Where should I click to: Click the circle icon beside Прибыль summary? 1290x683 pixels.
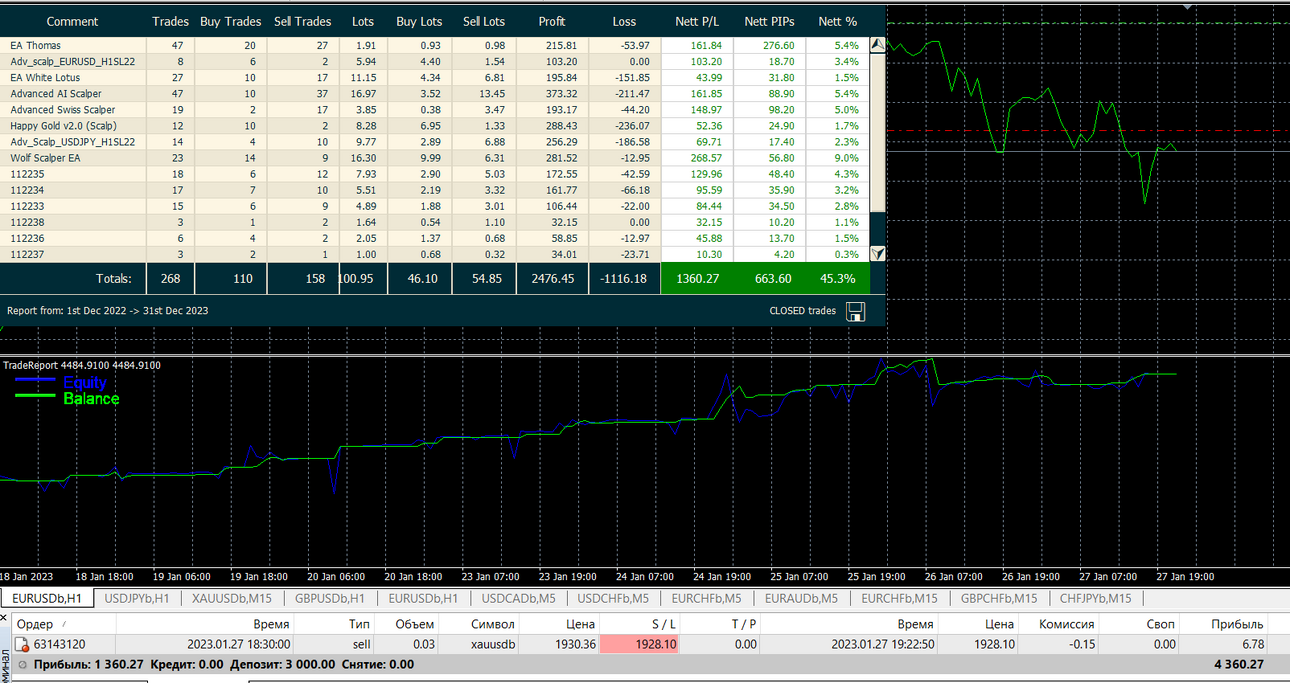[x=23, y=664]
